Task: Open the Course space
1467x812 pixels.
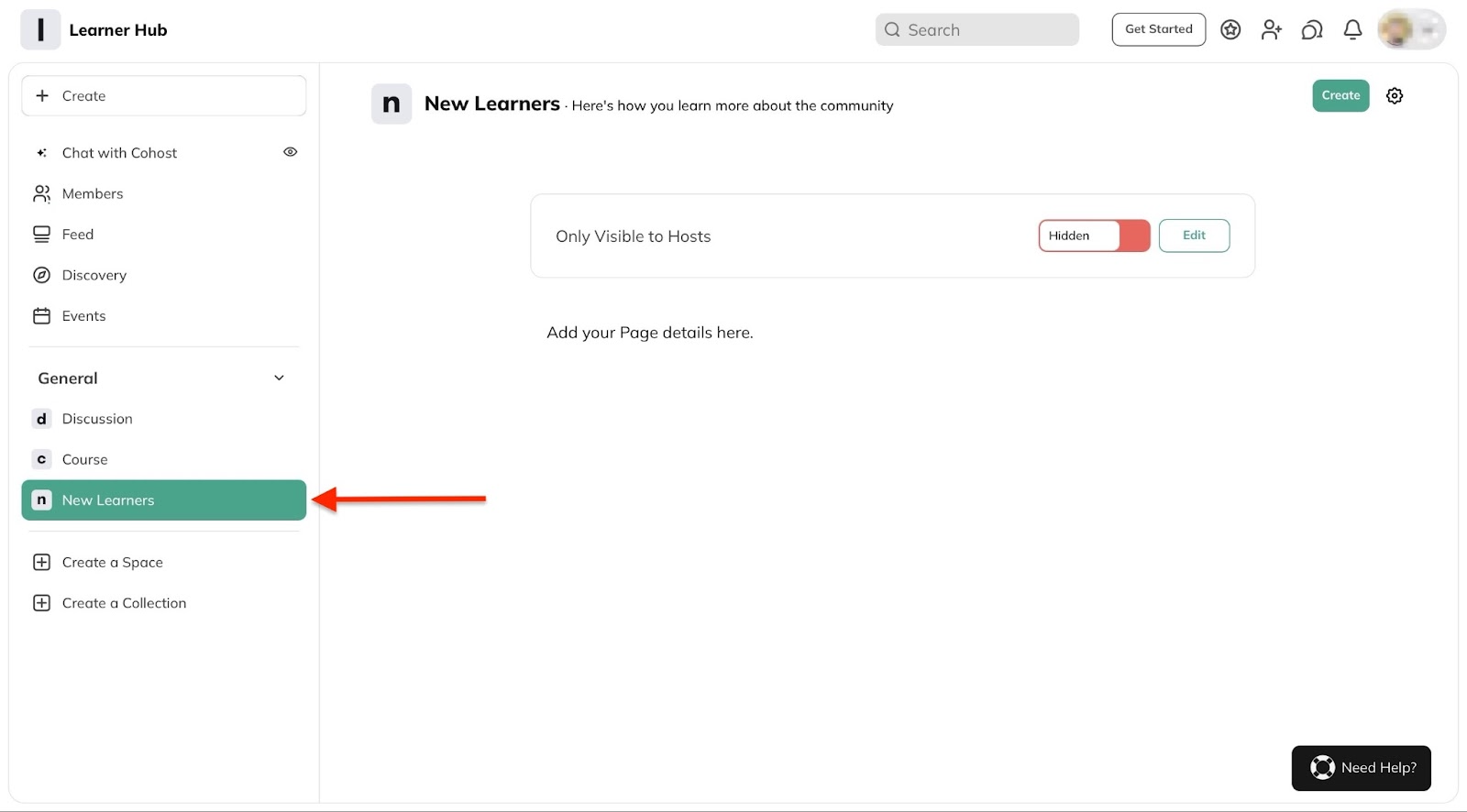Action: pyautogui.click(x=164, y=459)
